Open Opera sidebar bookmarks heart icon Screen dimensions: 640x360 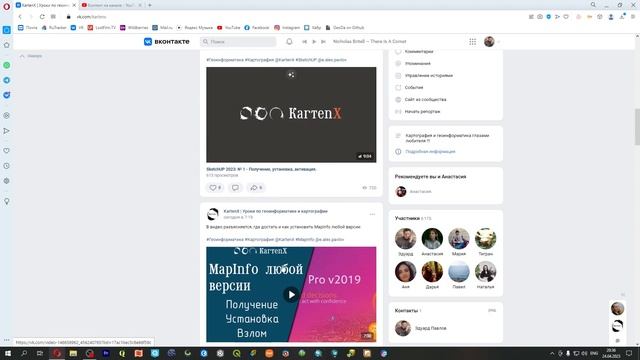click(x=7, y=151)
